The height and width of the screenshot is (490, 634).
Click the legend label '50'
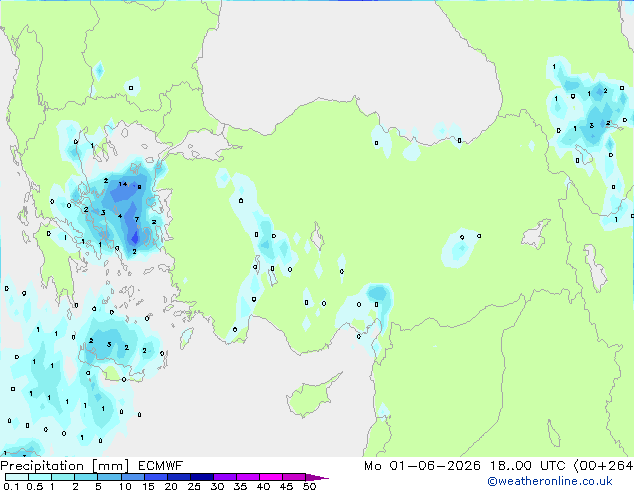tap(309, 486)
